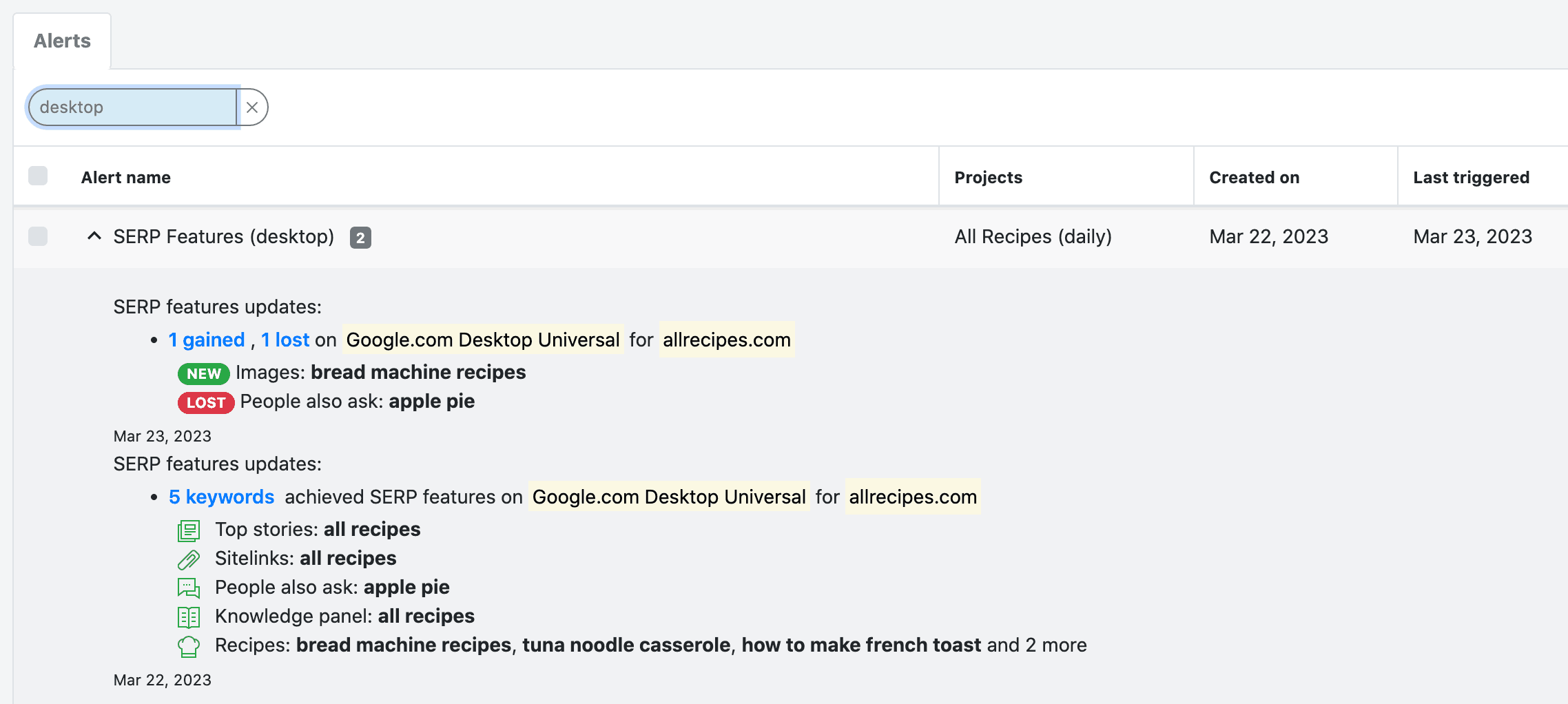The width and height of the screenshot is (1568, 704).
Task: Click 'allrecipes.com' in the gained/lost update
Action: (x=727, y=340)
